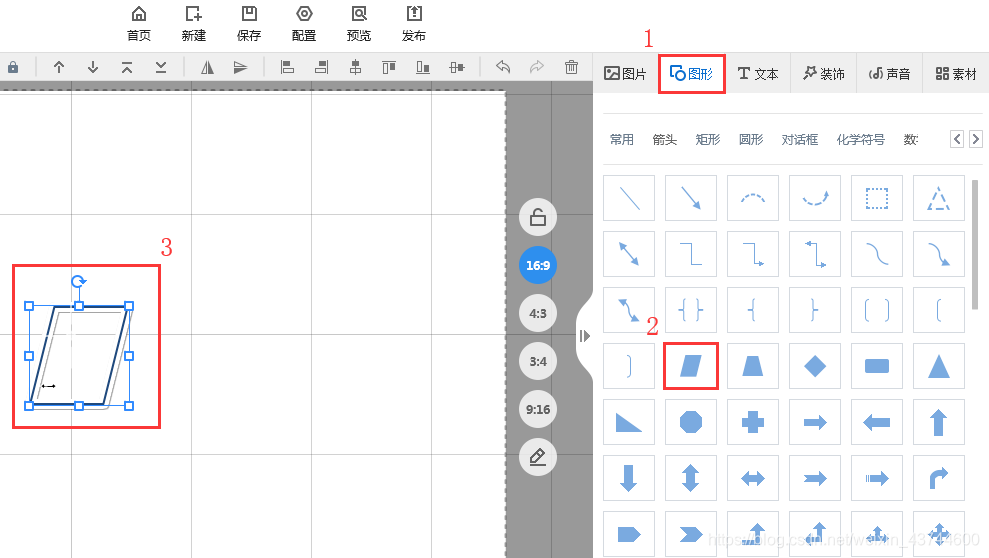The width and height of the screenshot is (989, 558).
Task: Insert the diamond shape
Action: click(x=815, y=366)
